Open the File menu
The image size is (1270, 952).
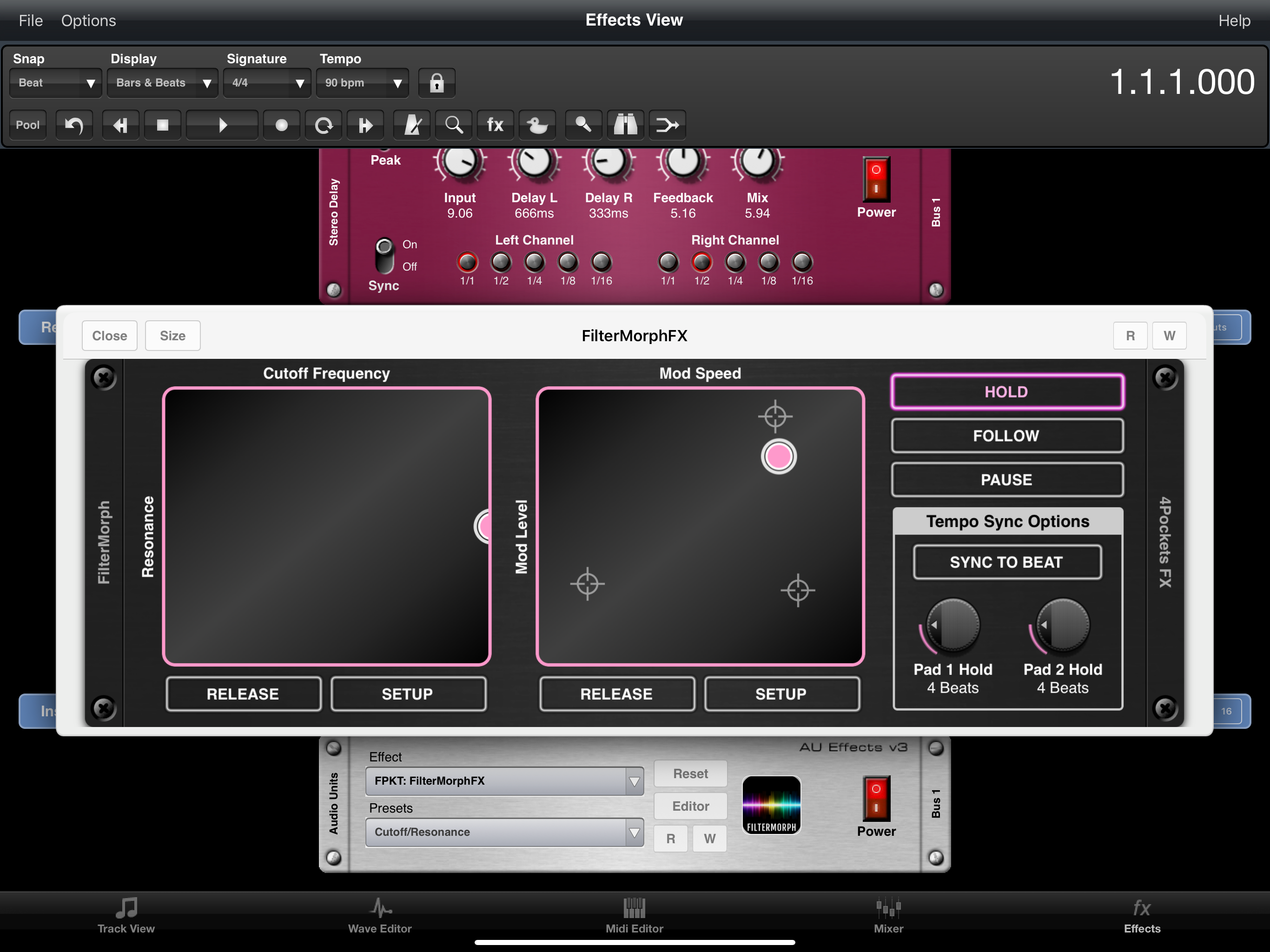pyautogui.click(x=31, y=20)
